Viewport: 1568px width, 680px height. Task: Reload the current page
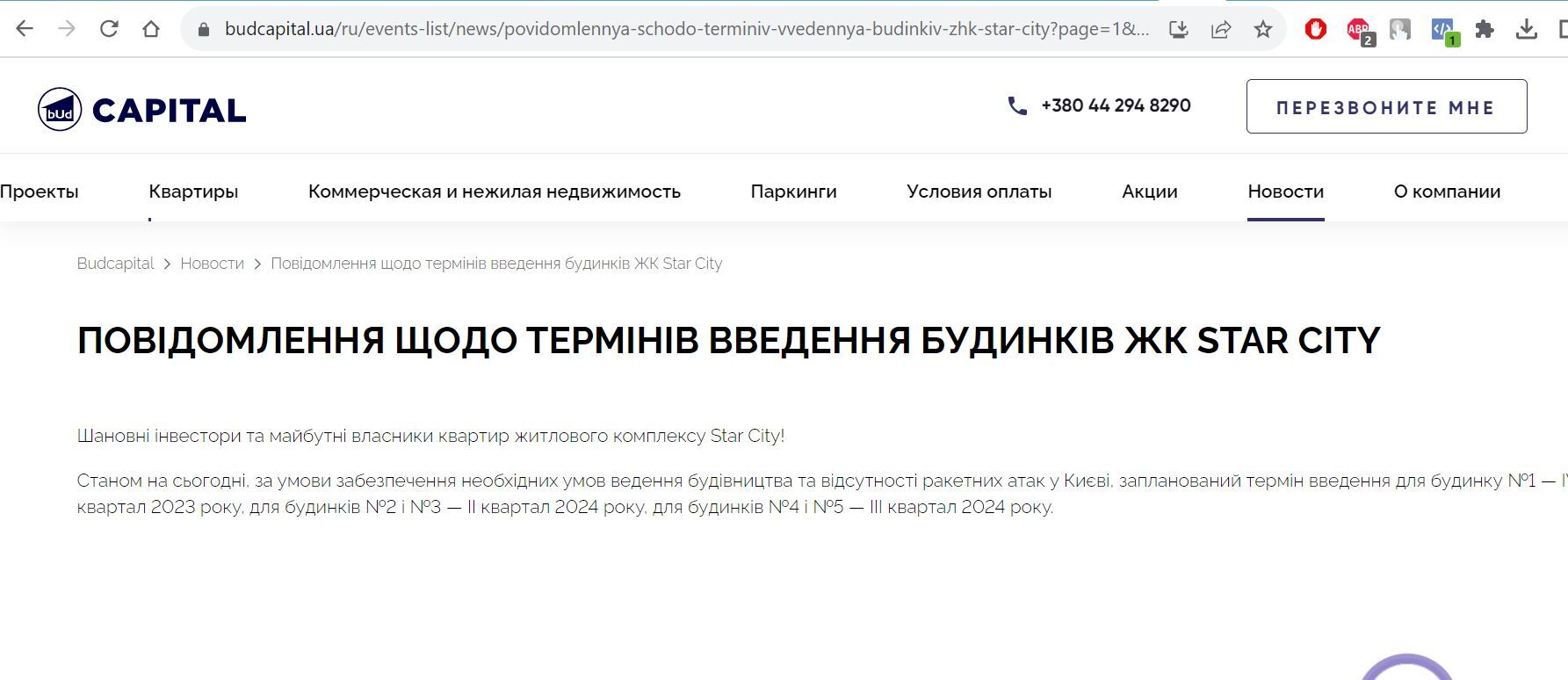(x=109, y=29)
